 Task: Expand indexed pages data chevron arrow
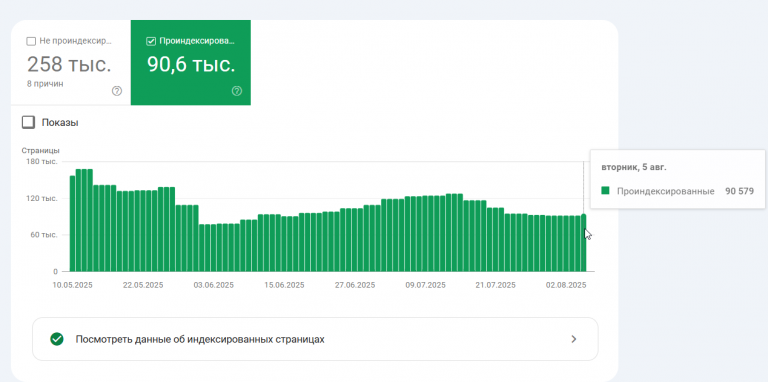click(x=574, y=339)
